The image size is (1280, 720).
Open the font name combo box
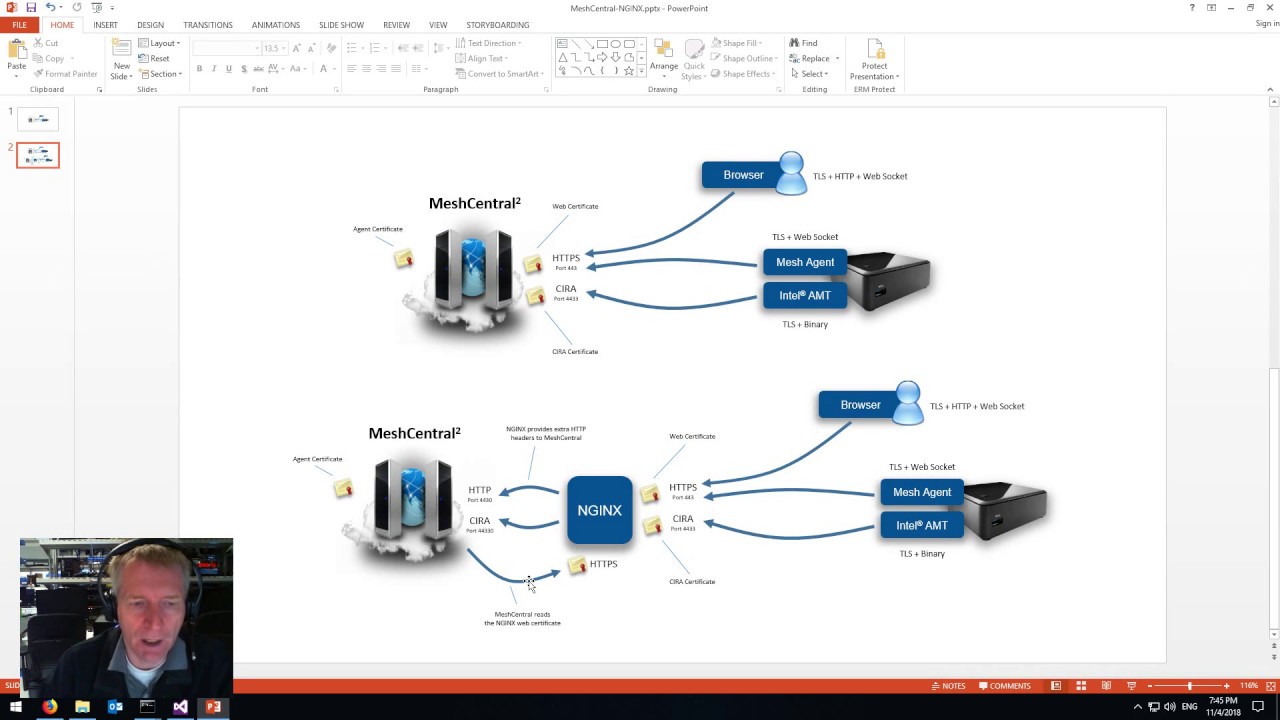pyautogui.click(x=225, y=48)
